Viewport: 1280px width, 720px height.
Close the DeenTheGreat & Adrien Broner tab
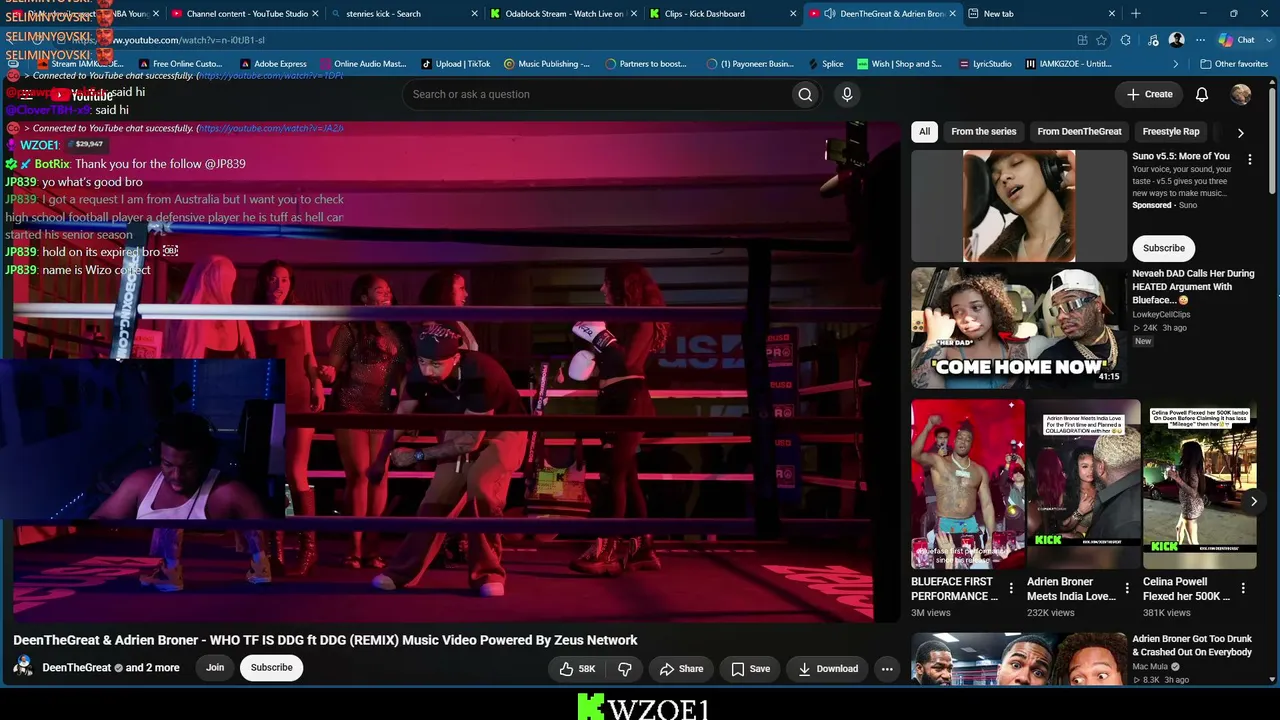pos(952,14)
